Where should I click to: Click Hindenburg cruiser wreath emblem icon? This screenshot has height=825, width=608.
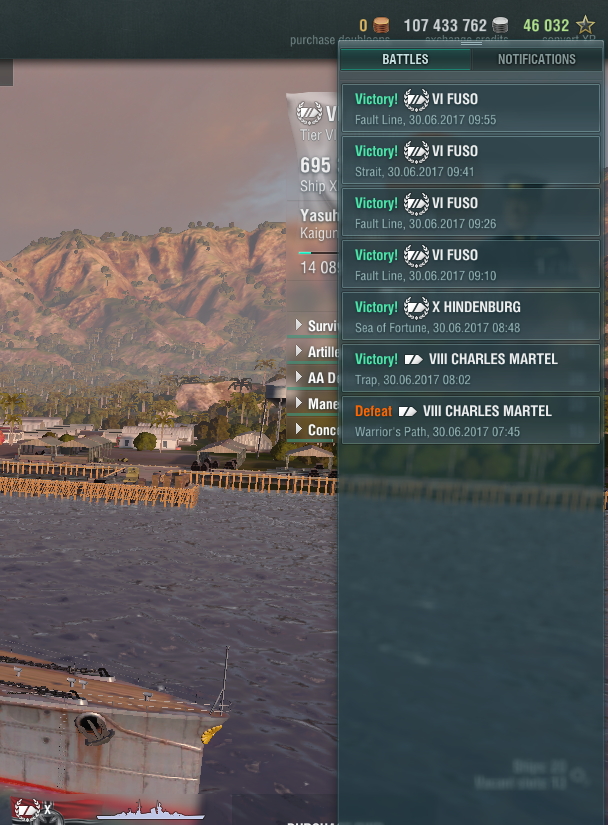416,307
